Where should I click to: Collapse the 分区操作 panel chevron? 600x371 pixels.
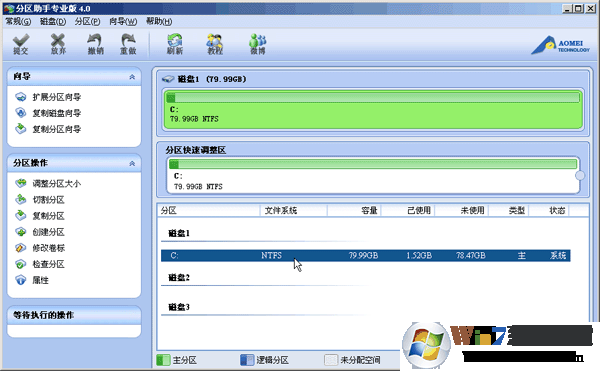coord(132,163)
